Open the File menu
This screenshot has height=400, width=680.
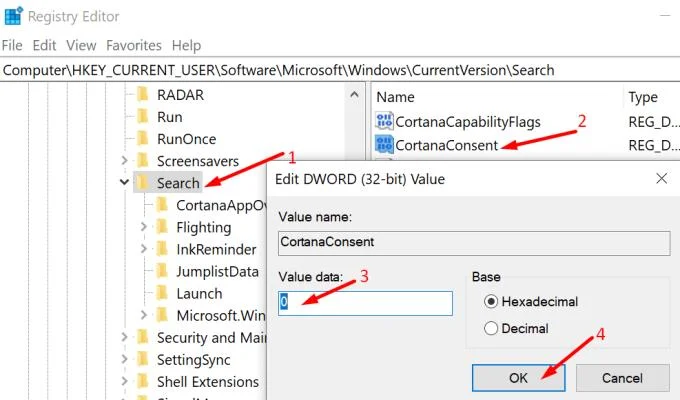(12, 45)
